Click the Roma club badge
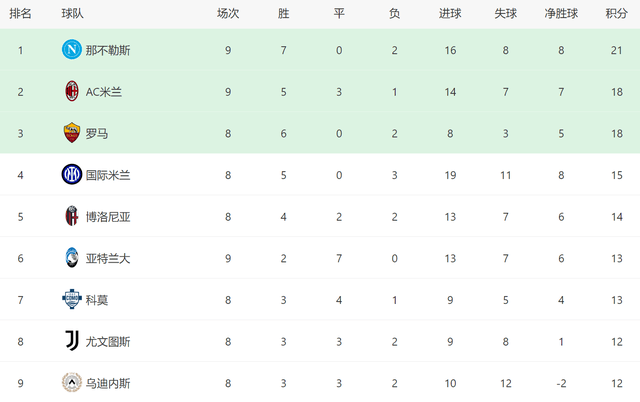640x402 pixels. coord(71,133)
